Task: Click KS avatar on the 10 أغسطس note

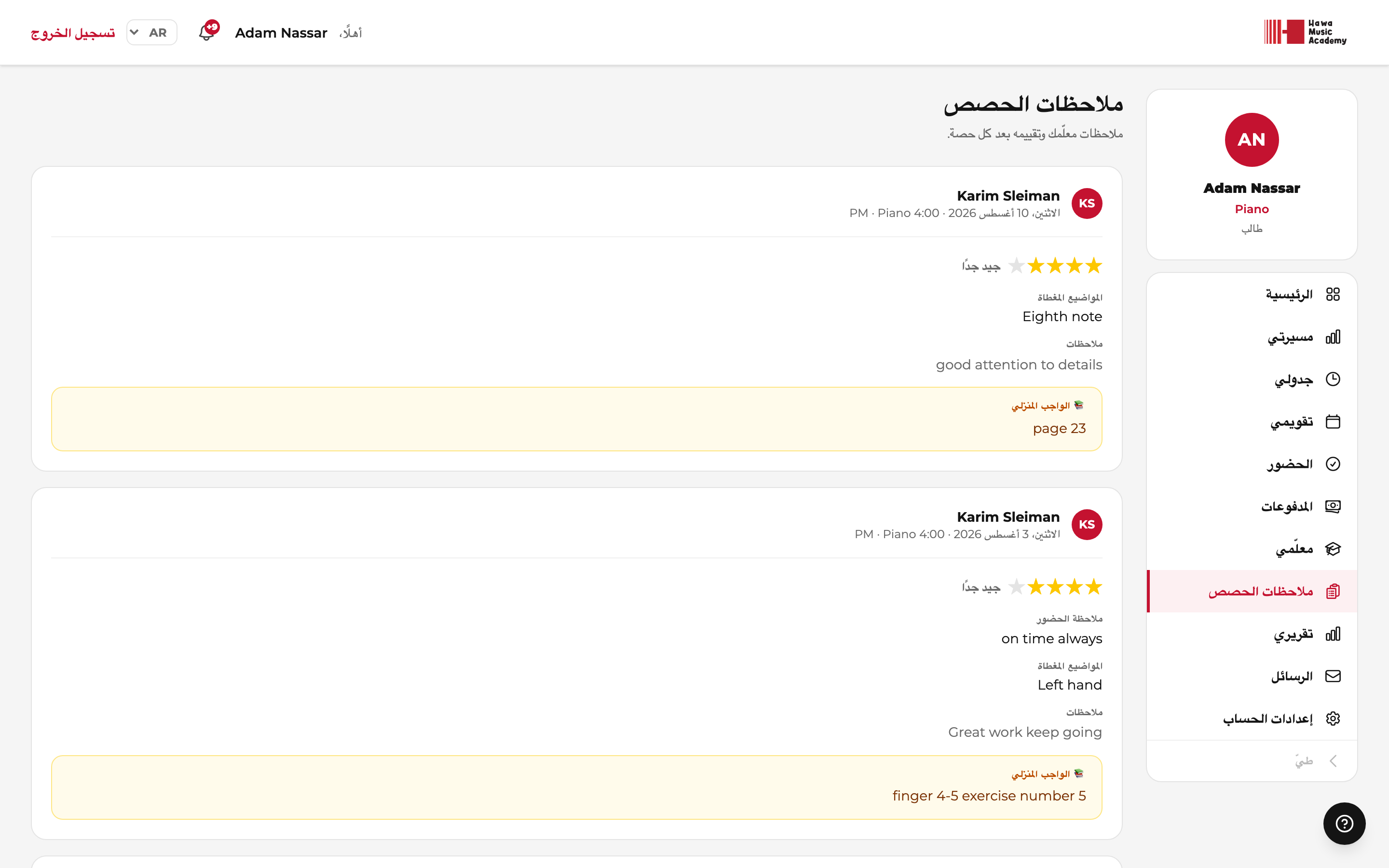Action: click(1087, 203)
